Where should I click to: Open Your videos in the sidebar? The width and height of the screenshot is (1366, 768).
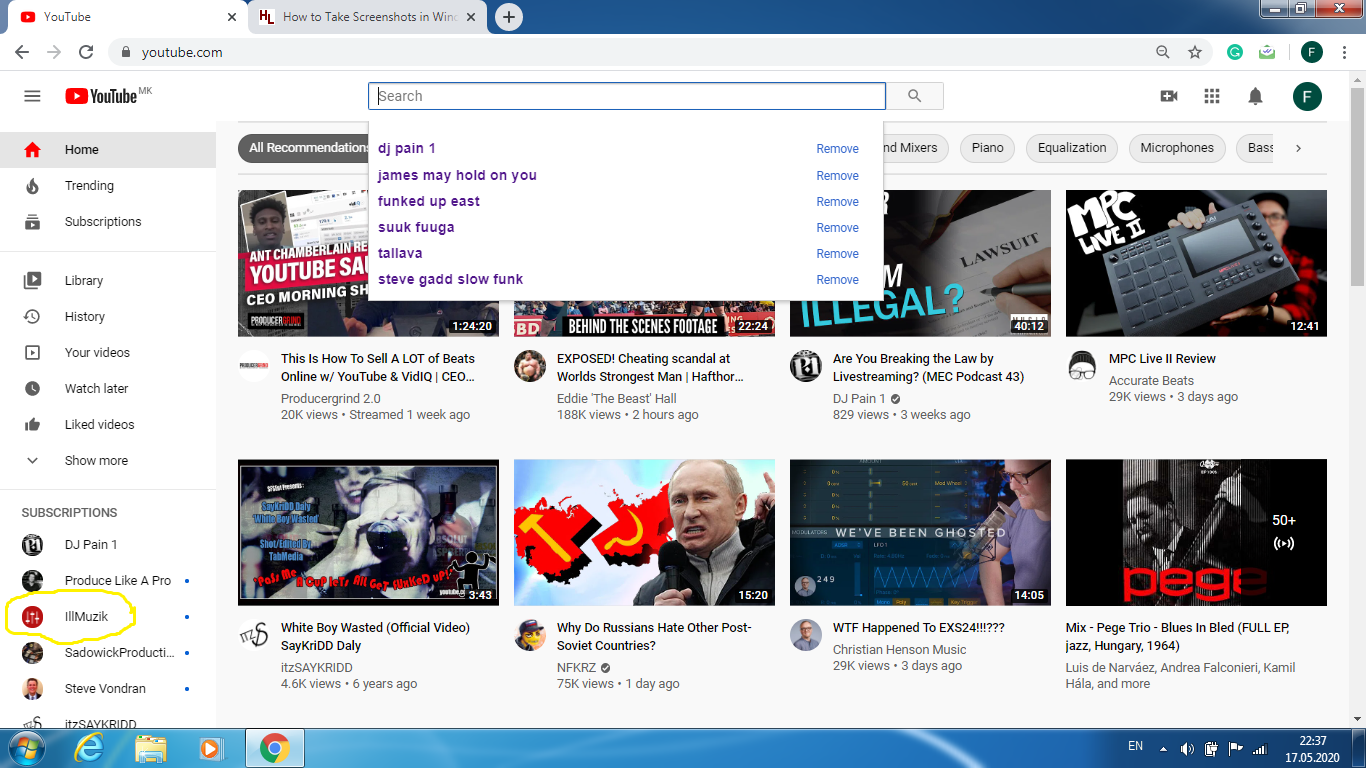tap(108, 352)
